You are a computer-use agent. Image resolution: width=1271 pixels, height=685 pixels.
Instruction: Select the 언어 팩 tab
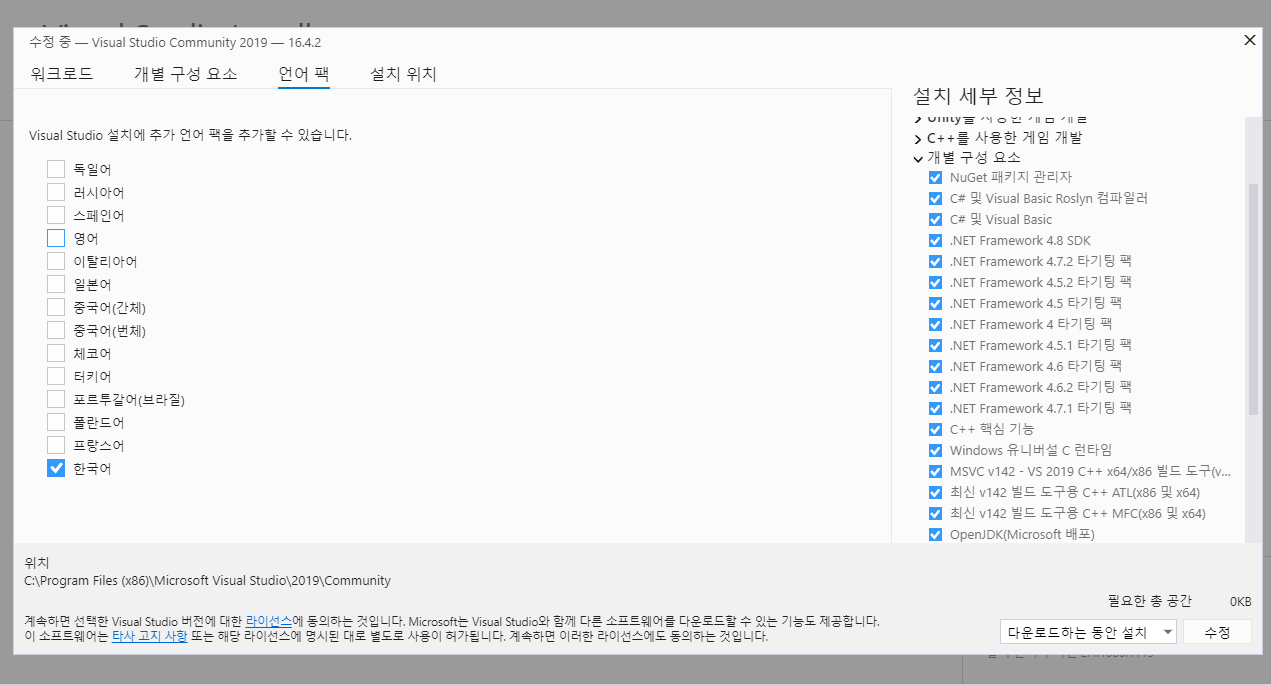pos(304,74)
